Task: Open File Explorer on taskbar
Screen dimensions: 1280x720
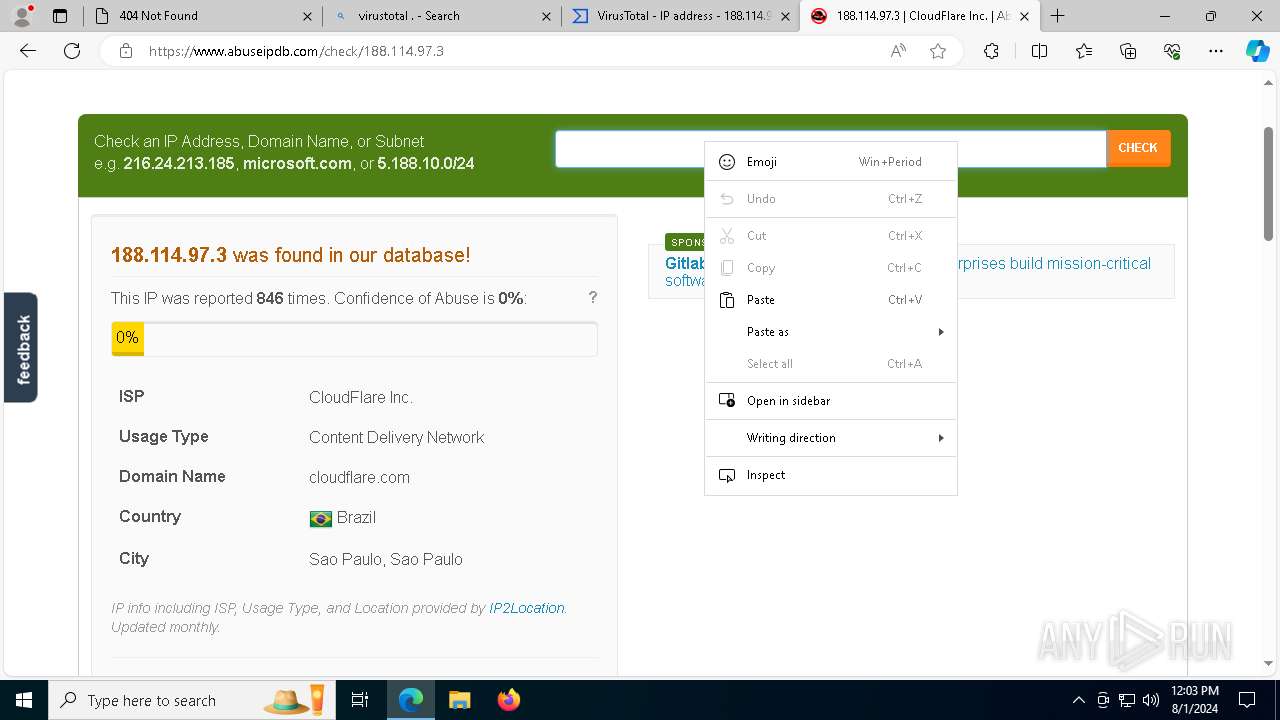Action: (459, 700)
